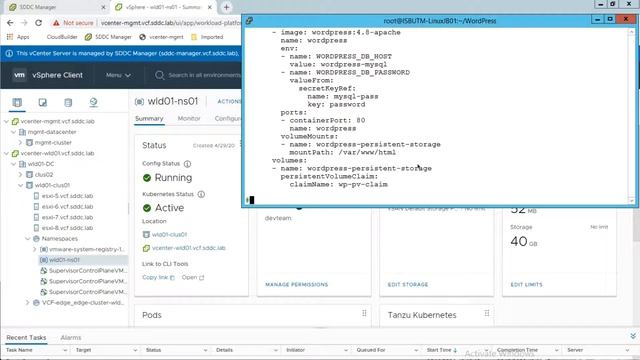The width and height of the screenshot is (640, 360).
Task: Expand mgmt-cluster tree node
Action: pyautogui.click(x=20, y=143)
